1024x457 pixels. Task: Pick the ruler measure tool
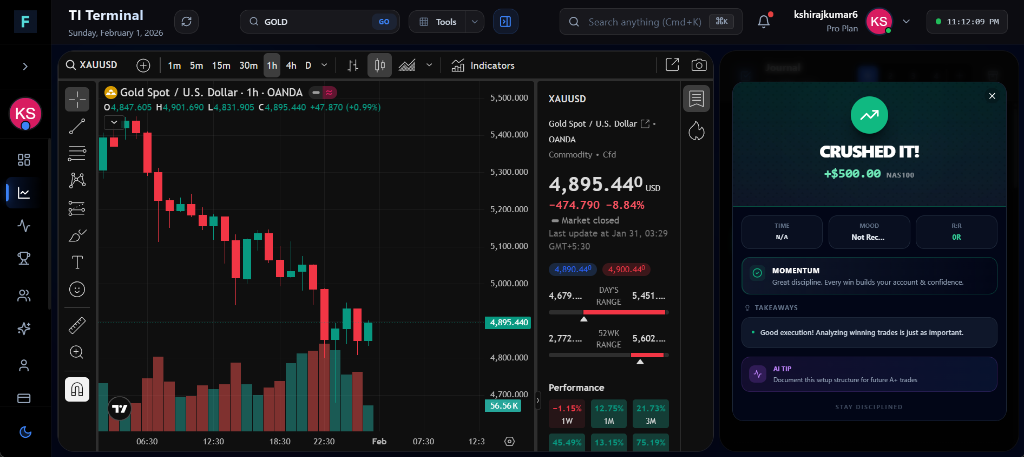[77, 325]
